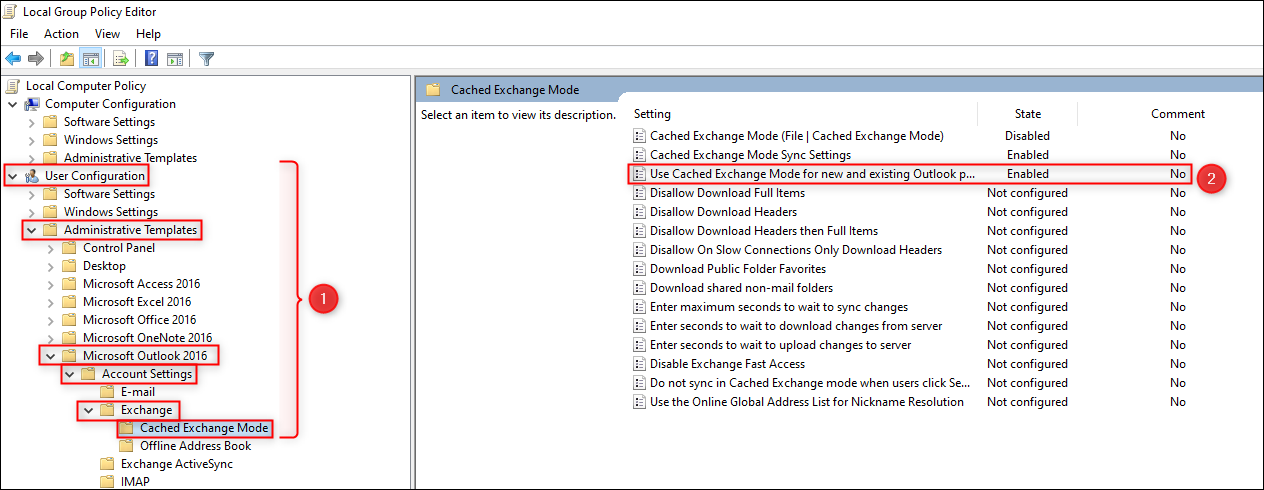Collapse the Account Settings node
This screenshot has width=1264, height=490.
(69, 374)
